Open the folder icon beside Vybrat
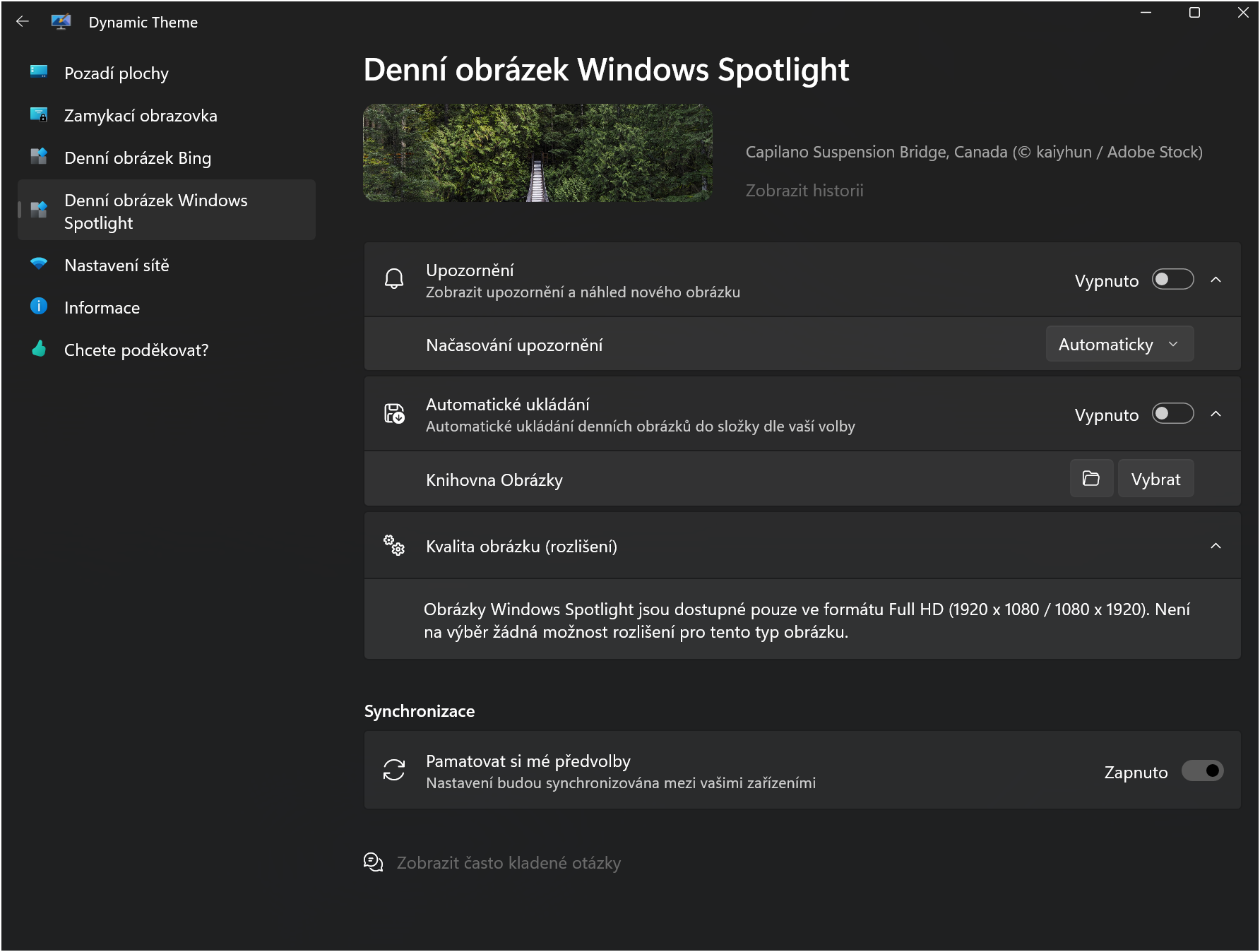Screen dimensions: 1260x952 coord(1091,479)
